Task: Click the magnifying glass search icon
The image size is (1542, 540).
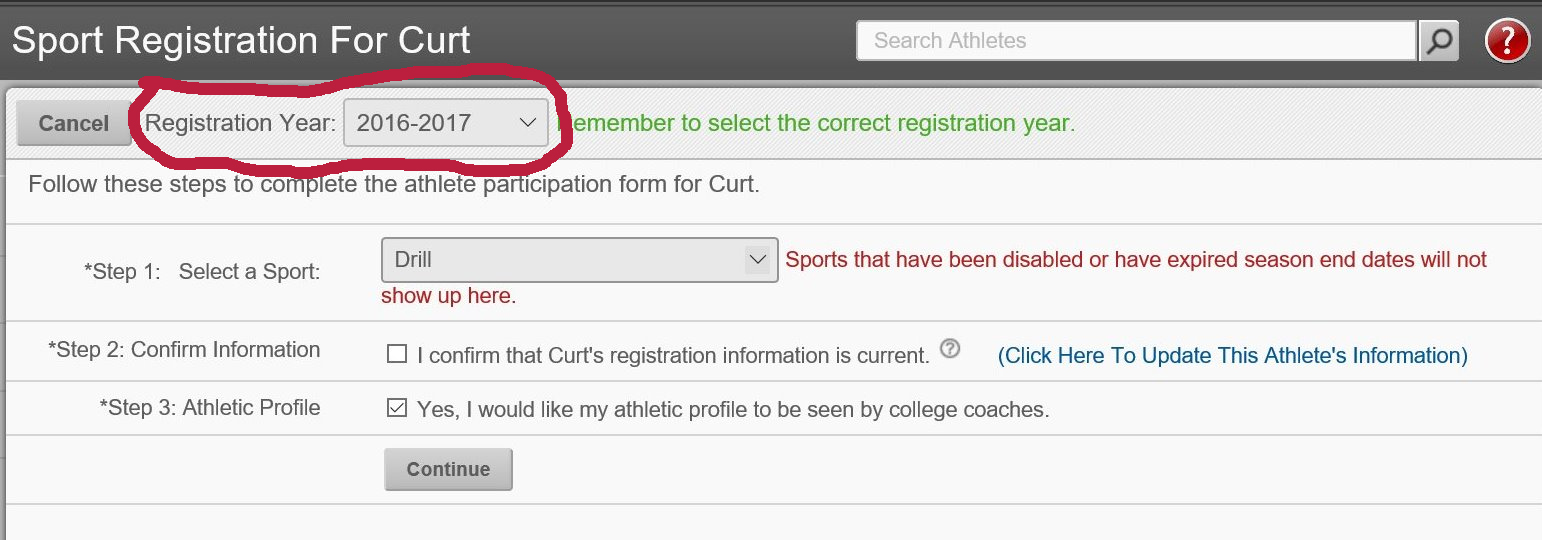Action: click(x=1439, y=41)
